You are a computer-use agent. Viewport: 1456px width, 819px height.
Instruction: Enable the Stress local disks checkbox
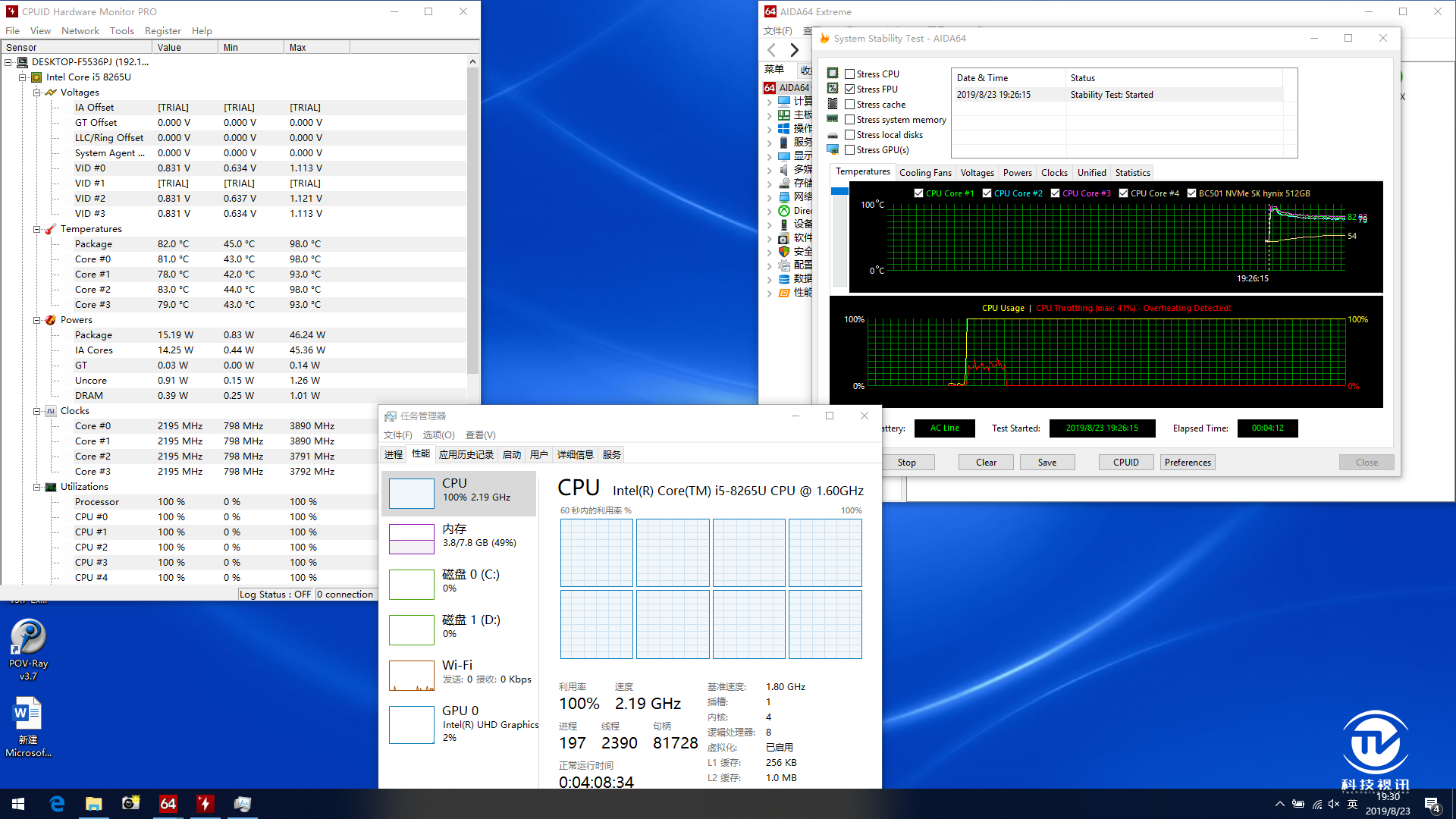(x=850, y=134)
